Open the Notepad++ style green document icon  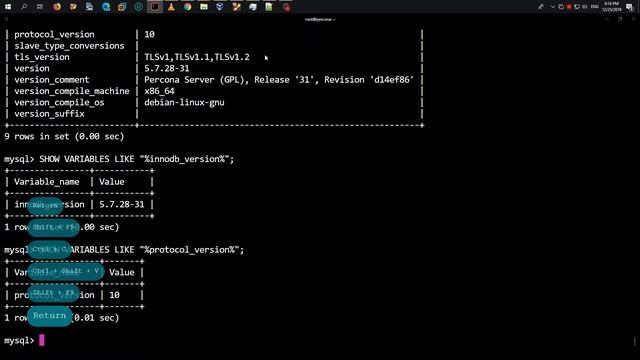coord(269,7)
